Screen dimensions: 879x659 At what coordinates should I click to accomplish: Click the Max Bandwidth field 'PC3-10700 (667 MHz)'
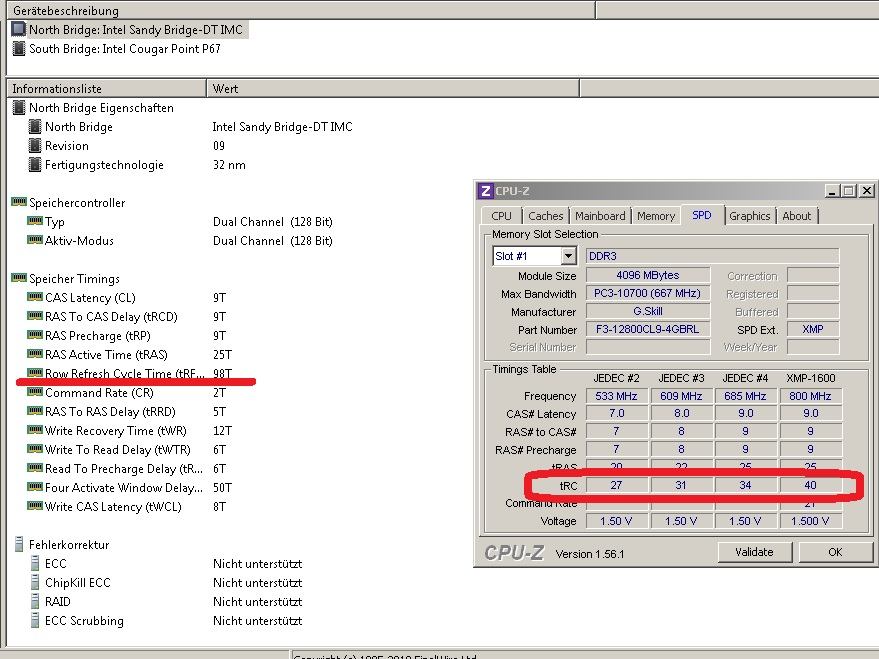click(x=647, y=293)
